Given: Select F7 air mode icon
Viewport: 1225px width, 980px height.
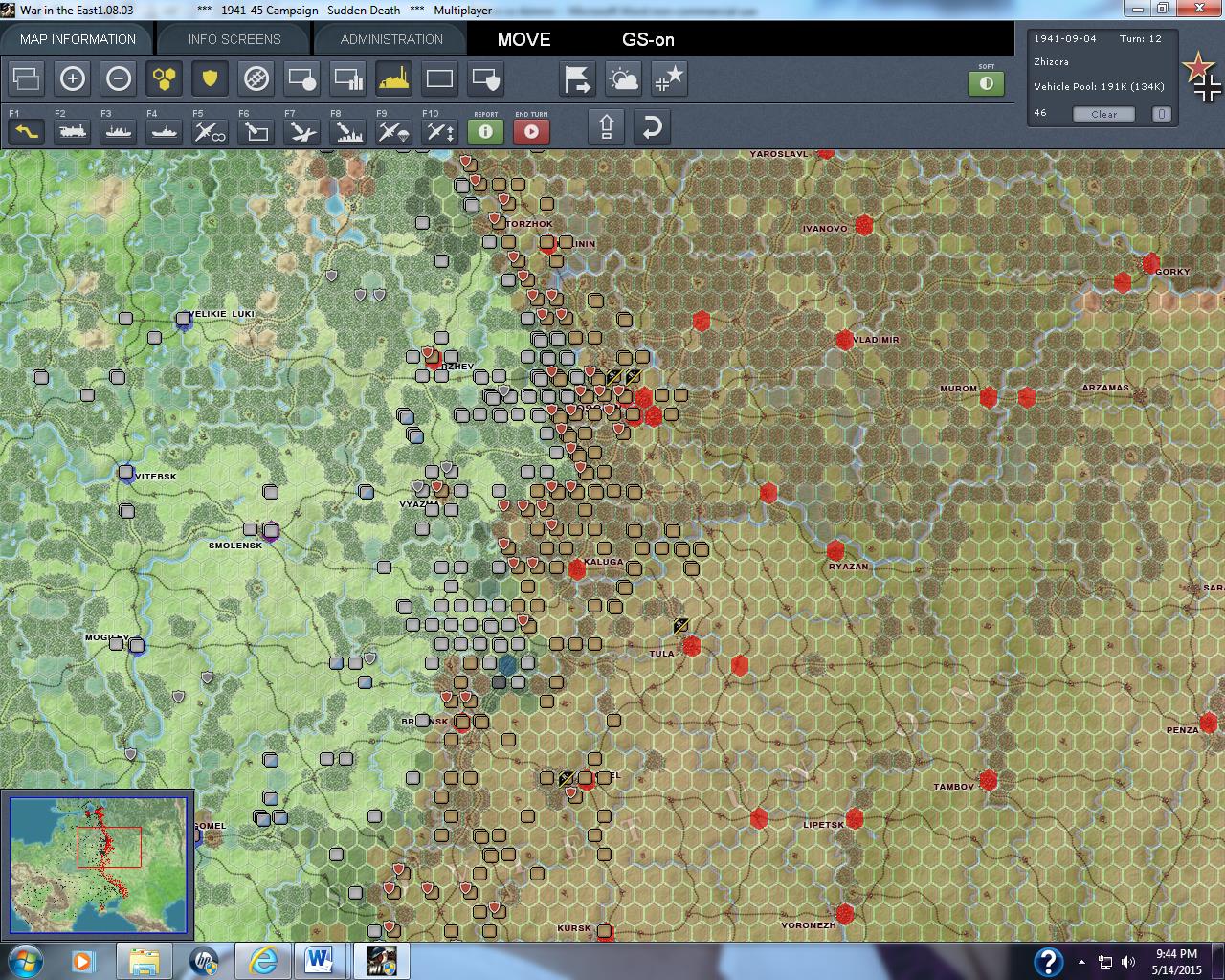Looking at the screenshot, I should 302,129.
